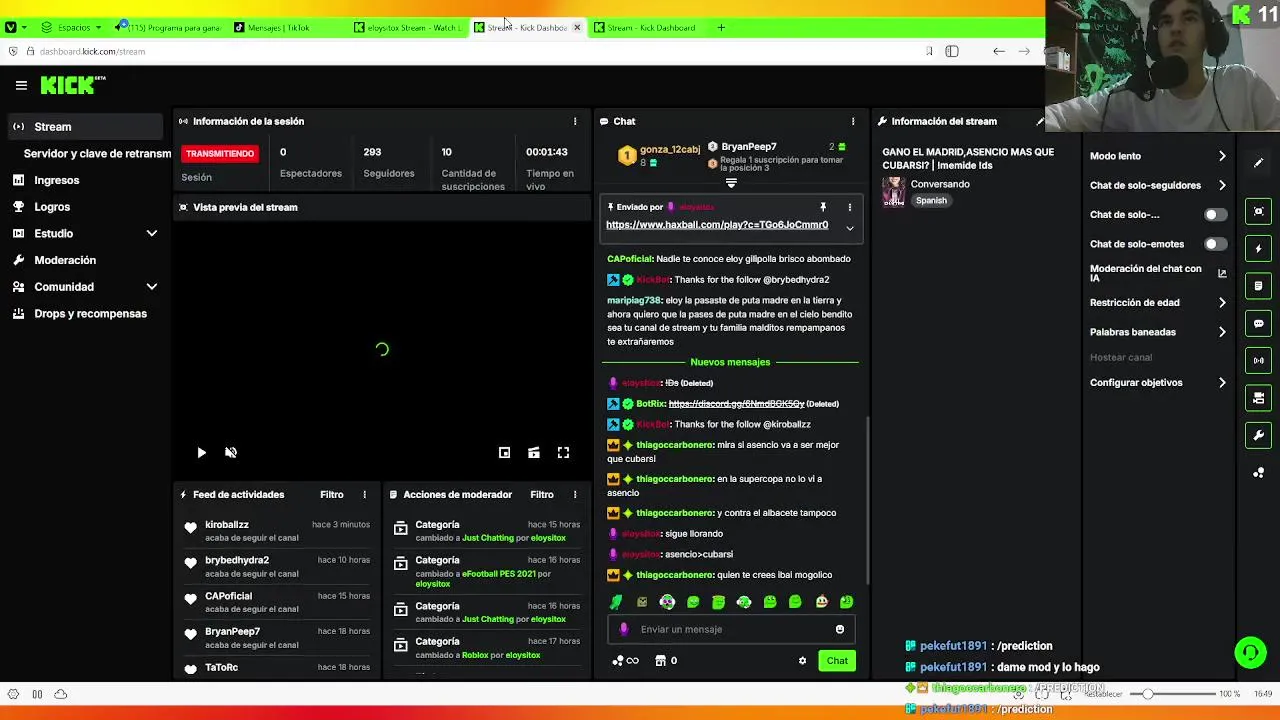
Task: Click the lightning bolt sidebar icon
Action: coord(1259,248)
